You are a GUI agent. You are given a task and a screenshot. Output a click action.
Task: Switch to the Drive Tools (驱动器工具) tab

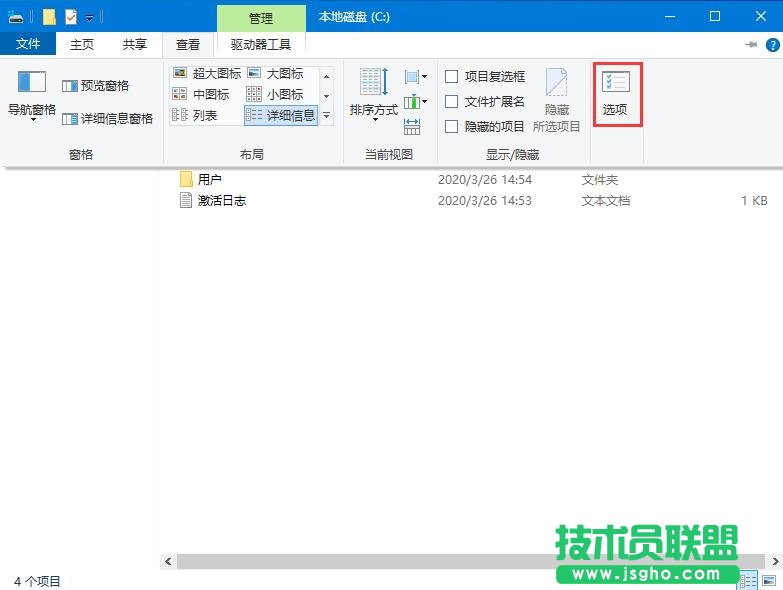pyautogui.click(x=261, y=44)
